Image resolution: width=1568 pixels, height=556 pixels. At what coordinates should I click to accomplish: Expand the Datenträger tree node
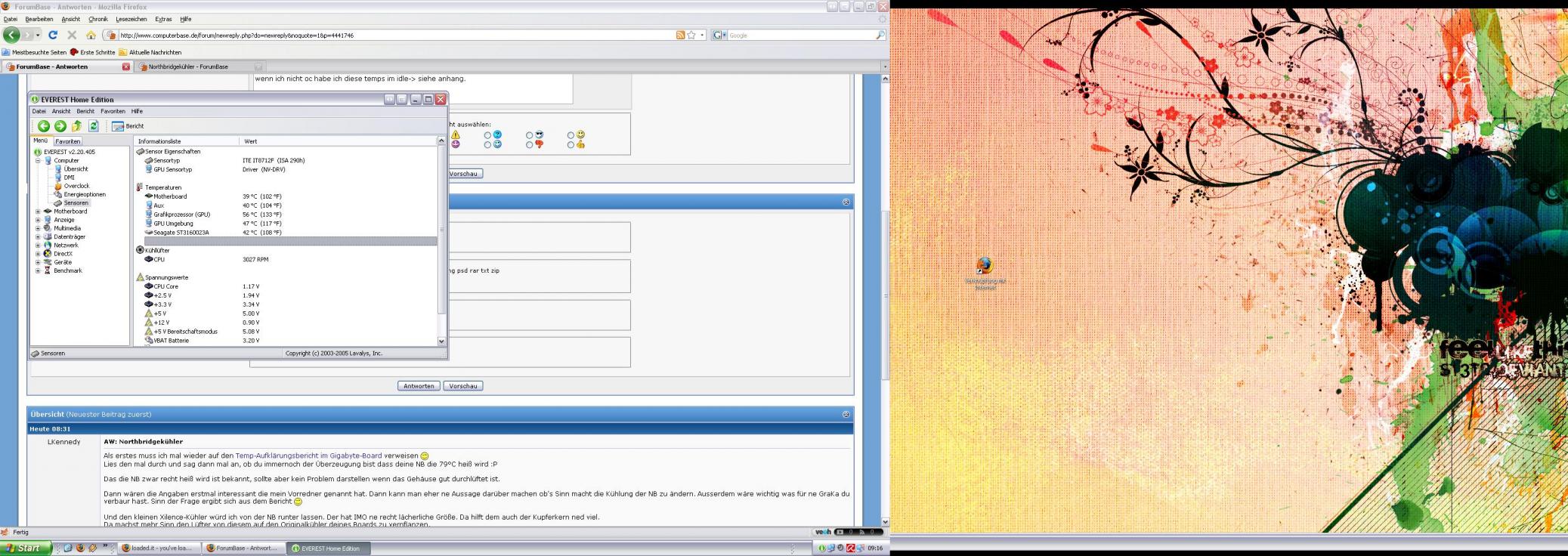tap(38, 236)
